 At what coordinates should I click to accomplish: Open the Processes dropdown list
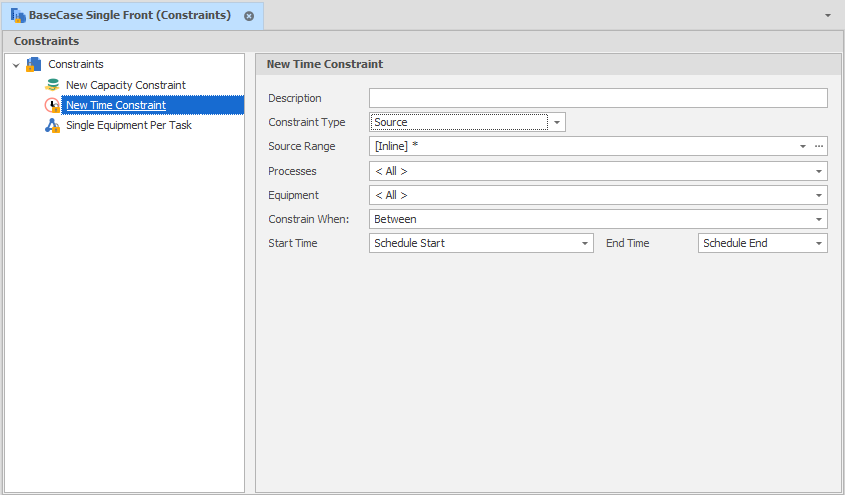(x=819, y=171)
